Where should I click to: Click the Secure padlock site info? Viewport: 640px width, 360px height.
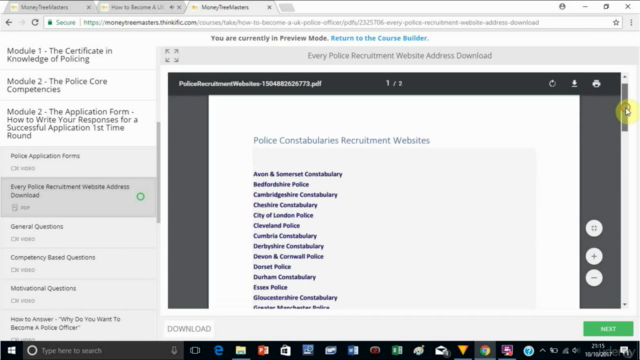pyautogui.click(x=61, y=22)
